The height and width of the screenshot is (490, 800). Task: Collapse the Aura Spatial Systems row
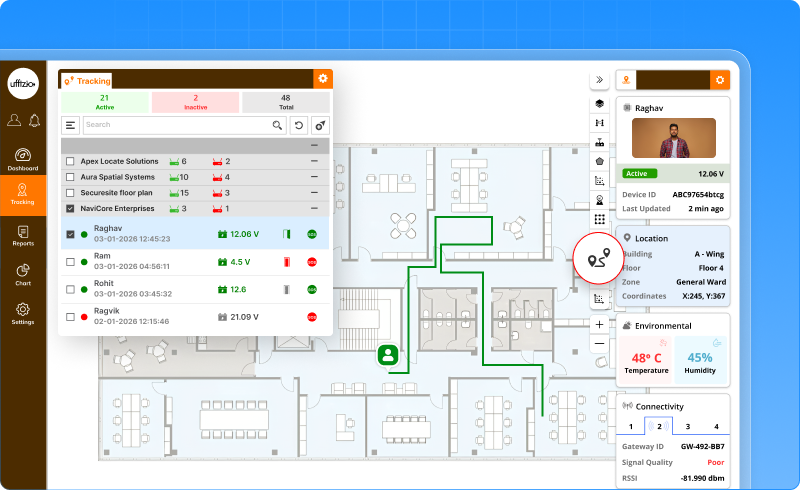tap(314, 177)
